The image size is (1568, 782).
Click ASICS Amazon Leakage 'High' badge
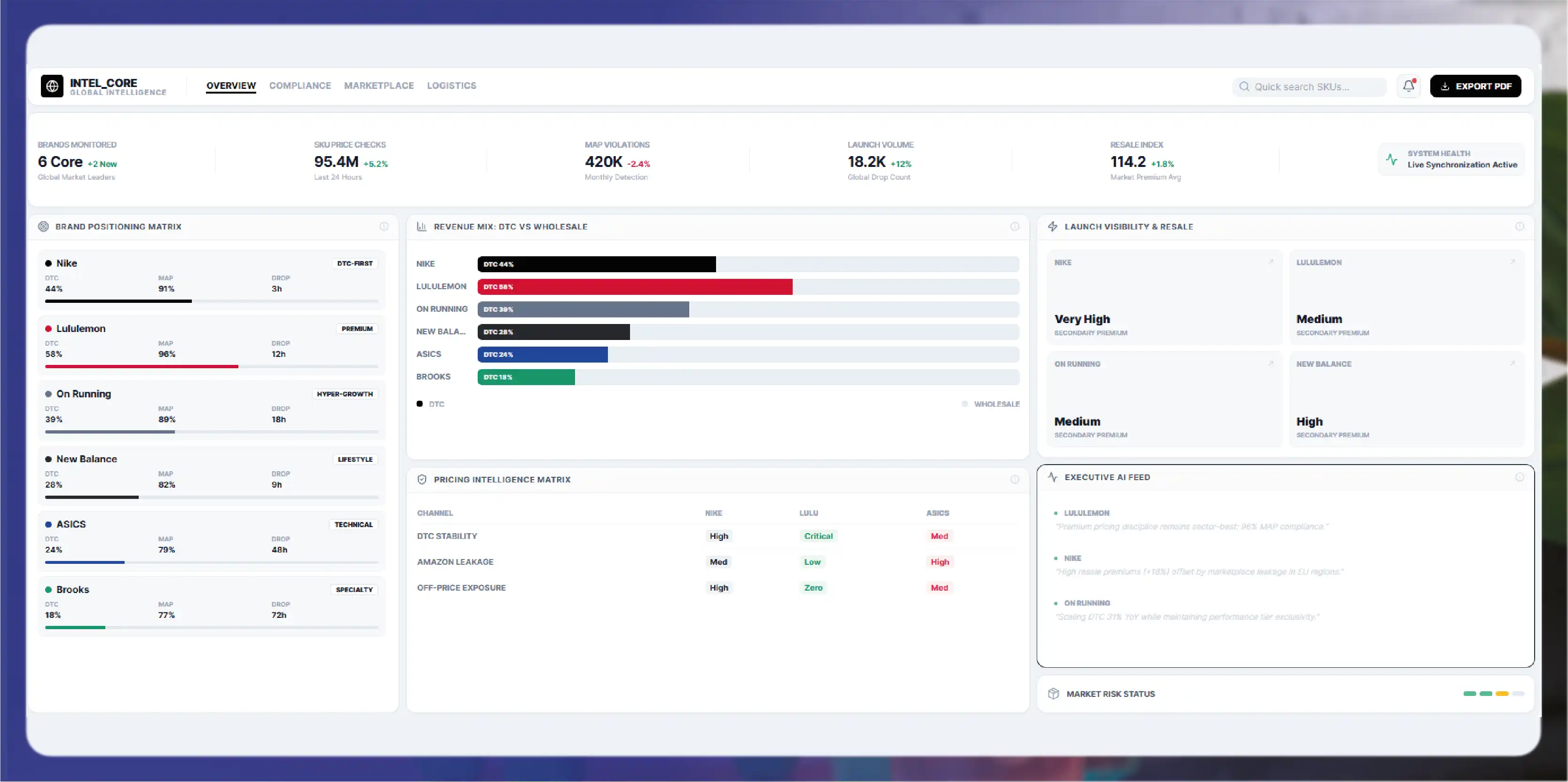(939, 562)
